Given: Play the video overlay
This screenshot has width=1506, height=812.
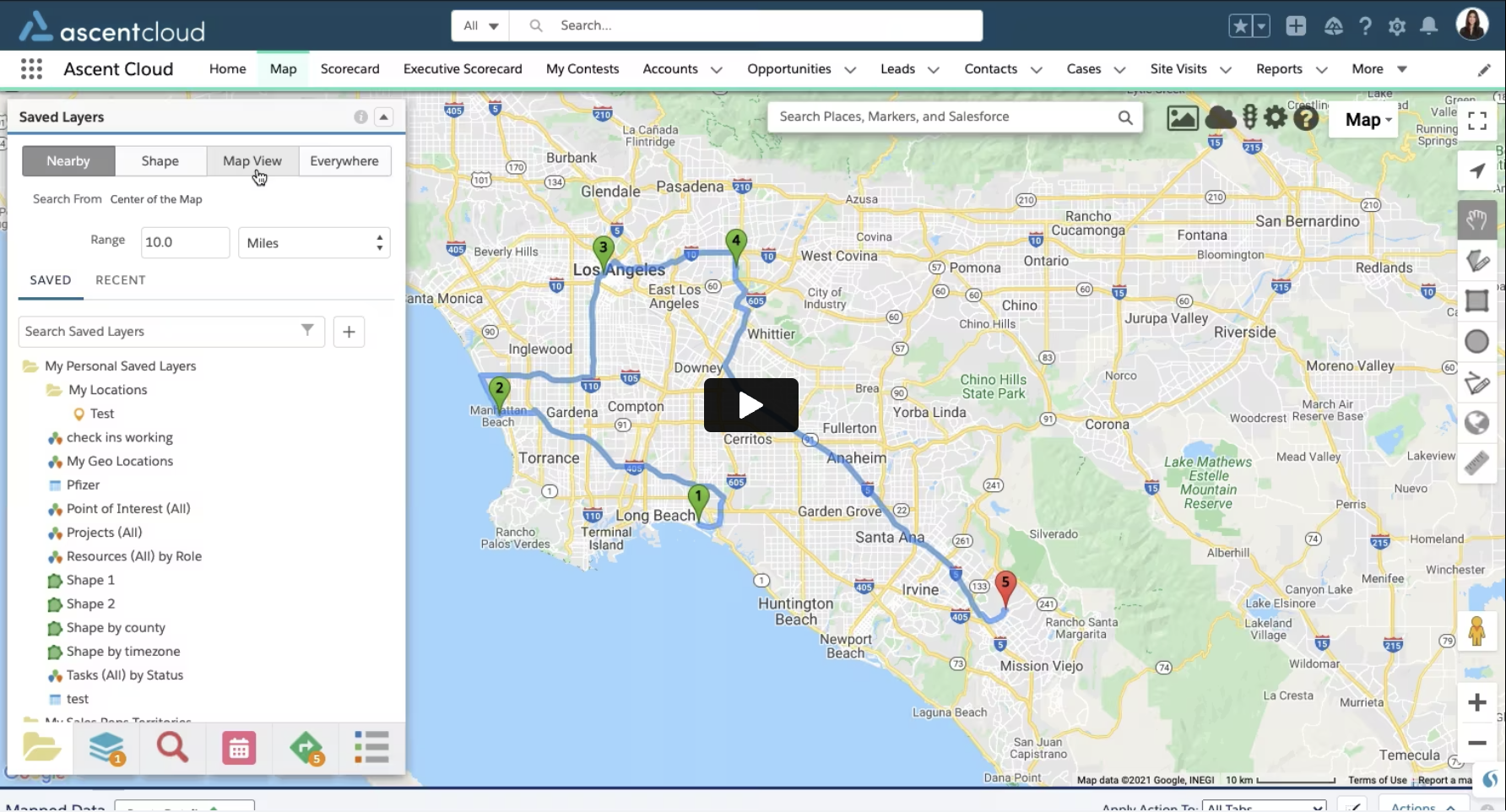Looking at the screenshot, I should [x=751, y=405].
